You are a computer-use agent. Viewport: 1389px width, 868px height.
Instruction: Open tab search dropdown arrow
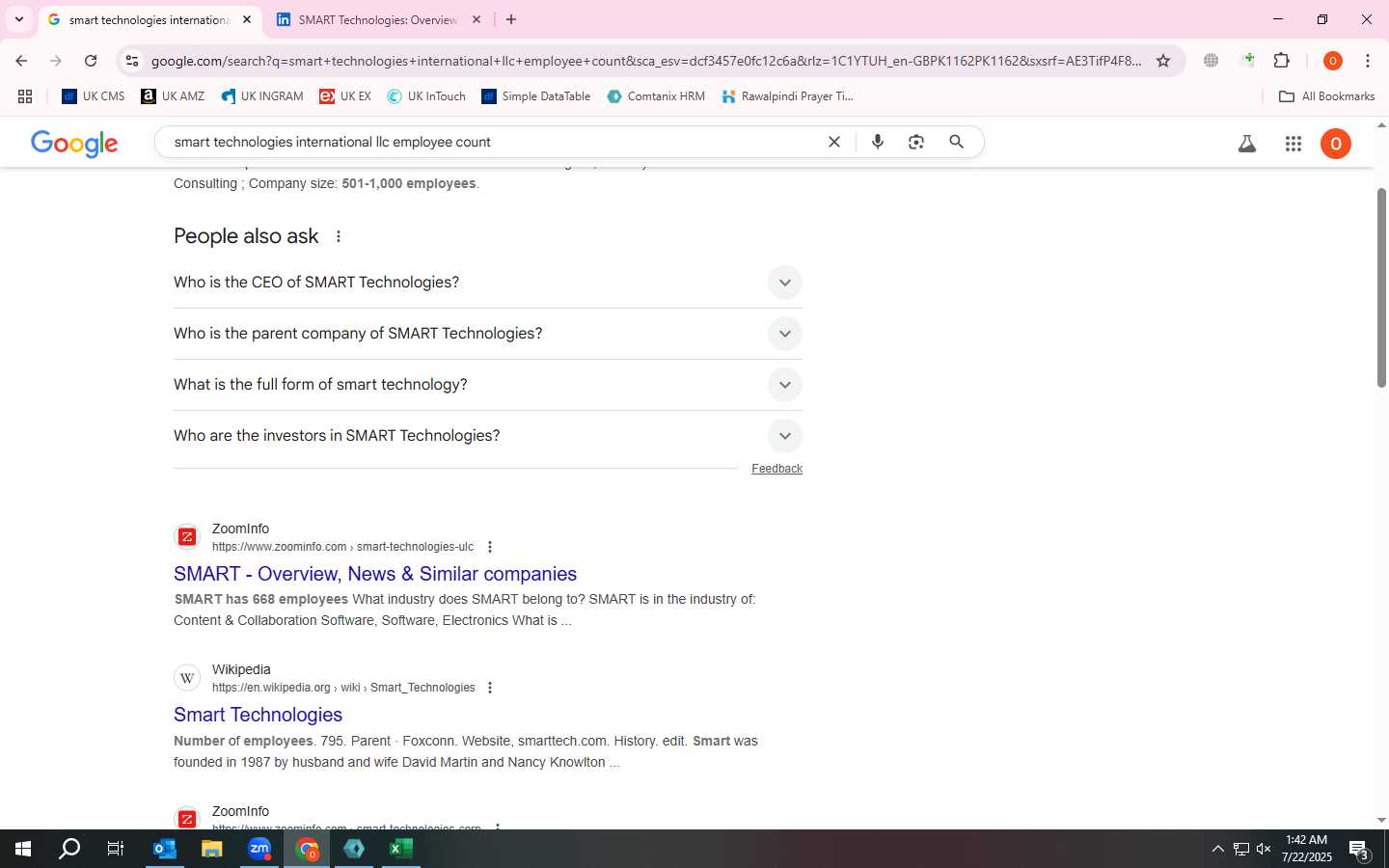click(18, 19)
